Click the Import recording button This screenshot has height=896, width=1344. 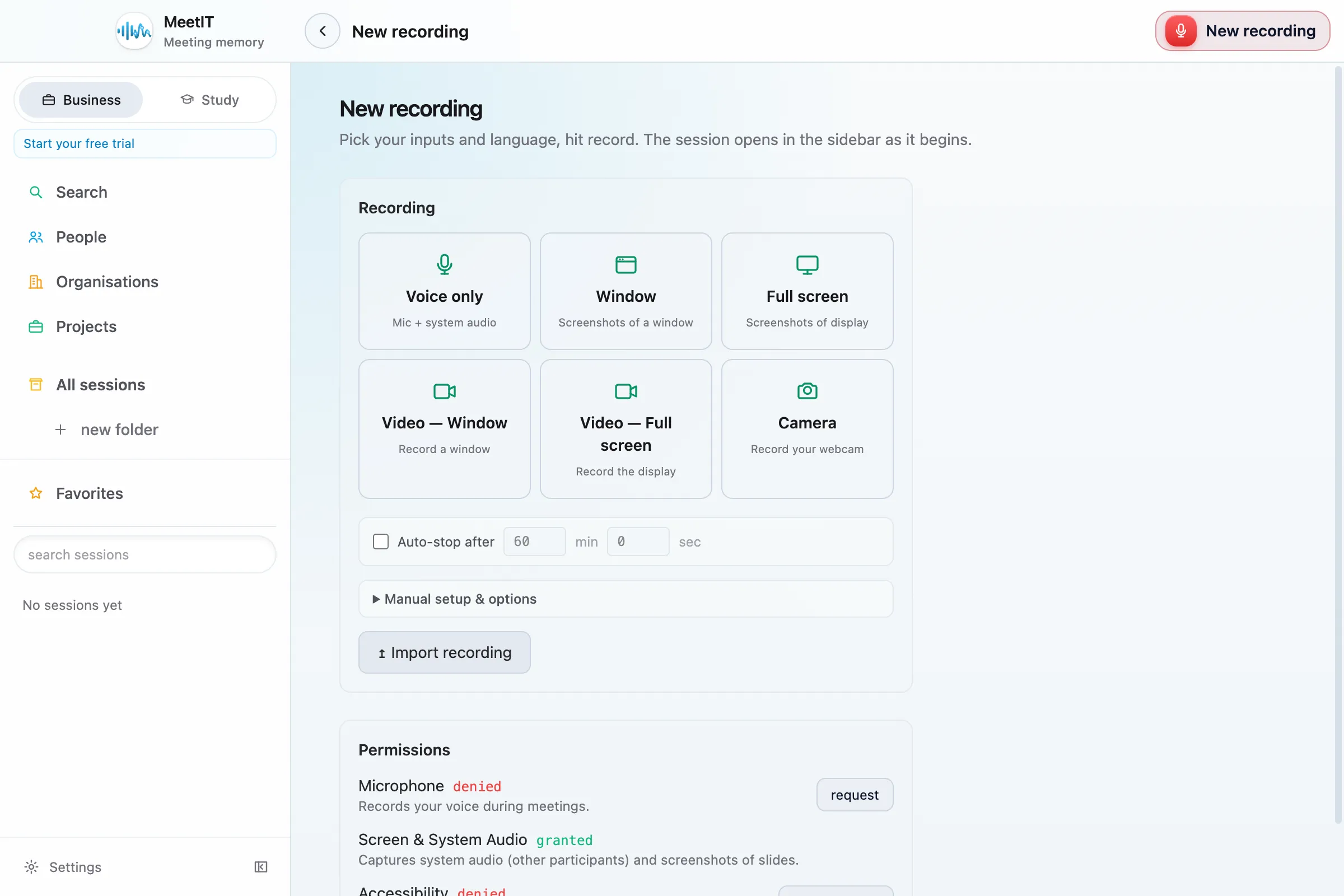[x=444, y=652]
